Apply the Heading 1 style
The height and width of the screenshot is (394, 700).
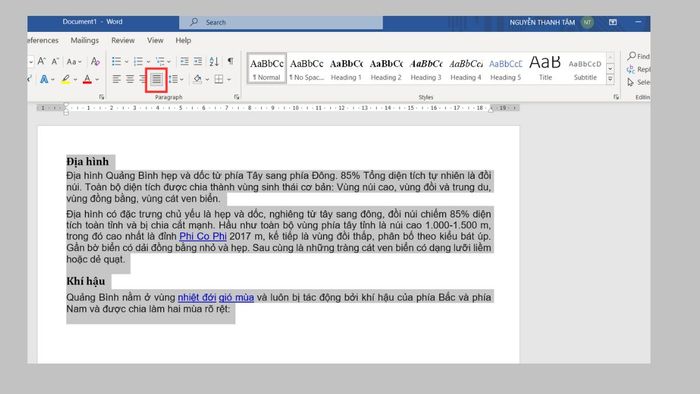[346, 69]
